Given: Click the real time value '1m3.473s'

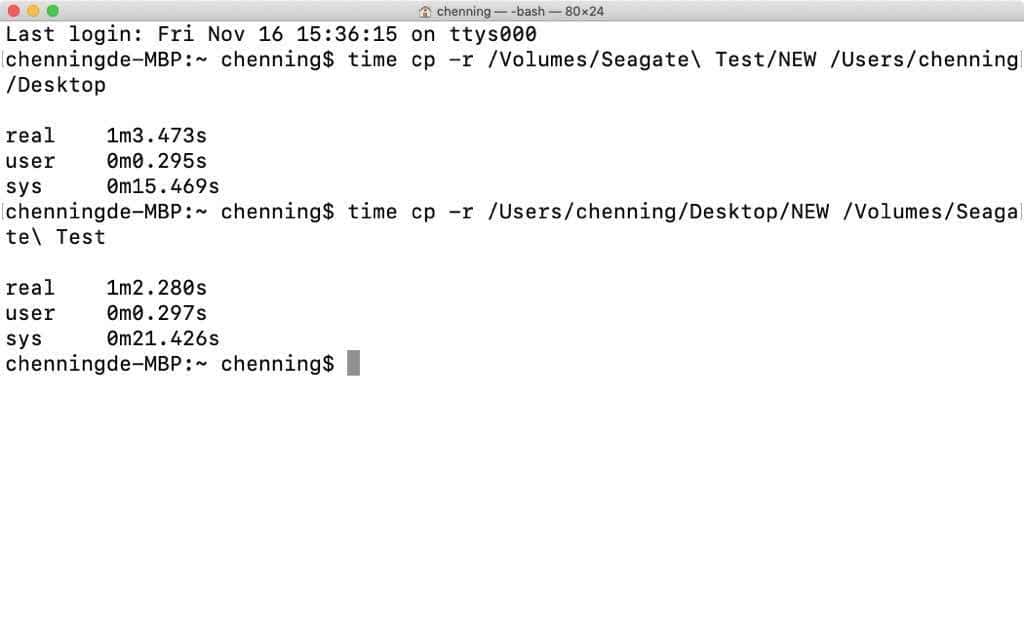Looking at the screenshot, I should coord(156,136).
